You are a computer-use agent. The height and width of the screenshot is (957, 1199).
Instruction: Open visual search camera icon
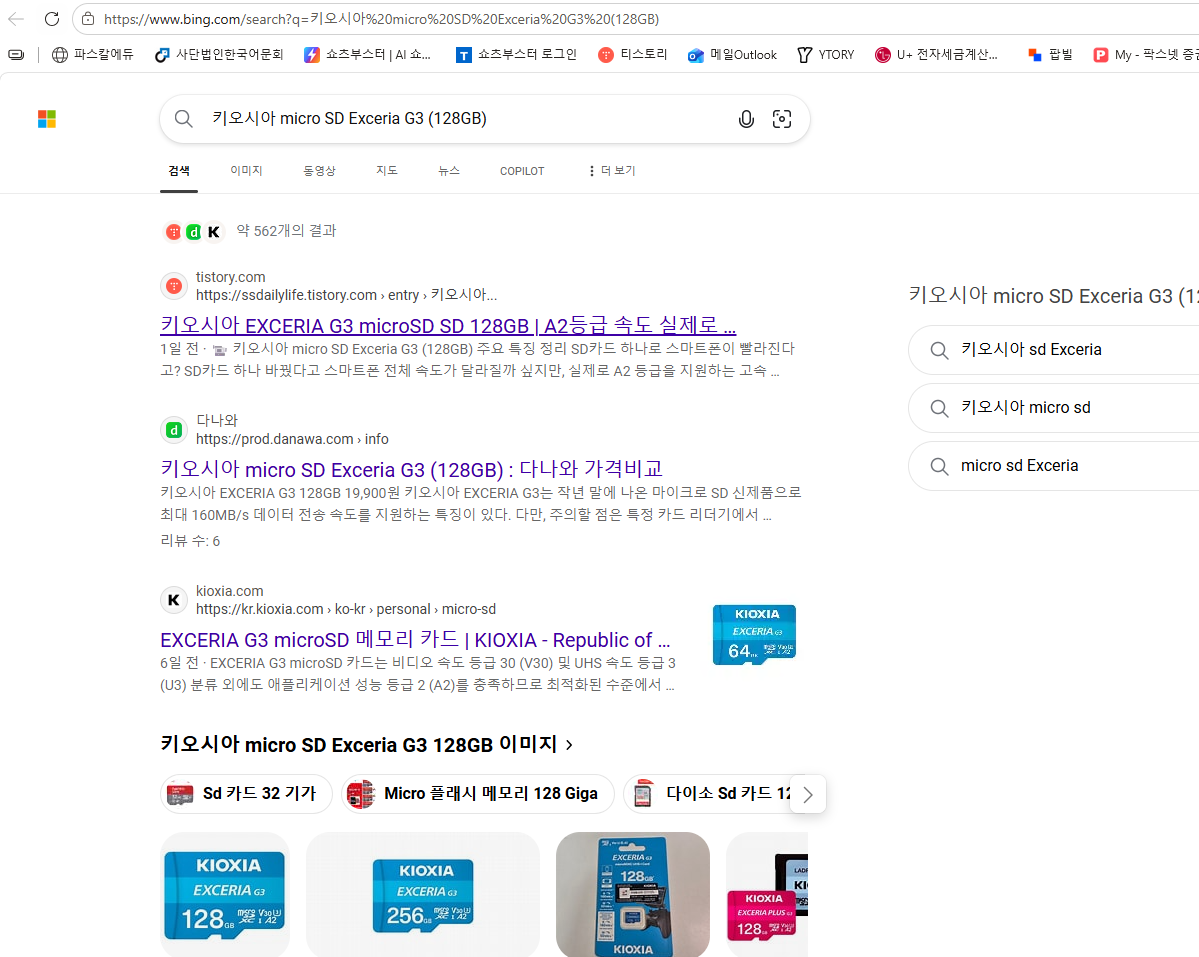coord(781,118)
